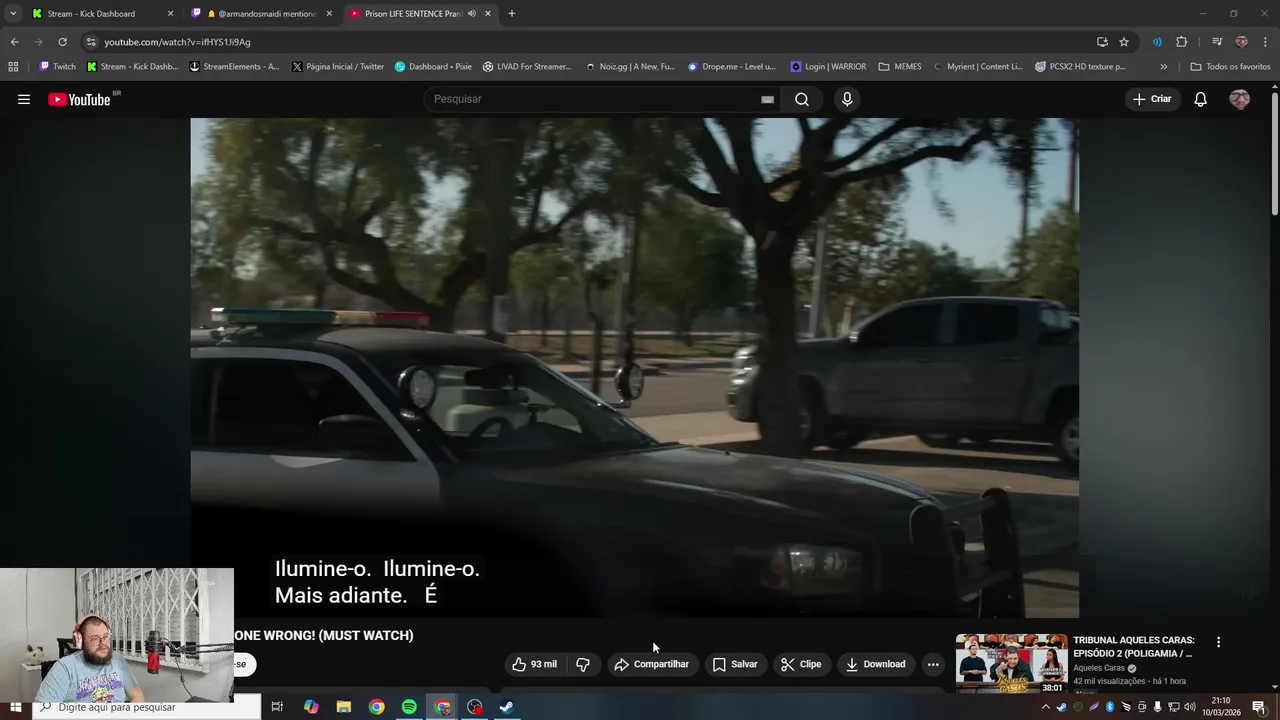Open Task View on the taskbar
The width and height of the screenshot is (1280, 720).
click(x=277, y=707)
